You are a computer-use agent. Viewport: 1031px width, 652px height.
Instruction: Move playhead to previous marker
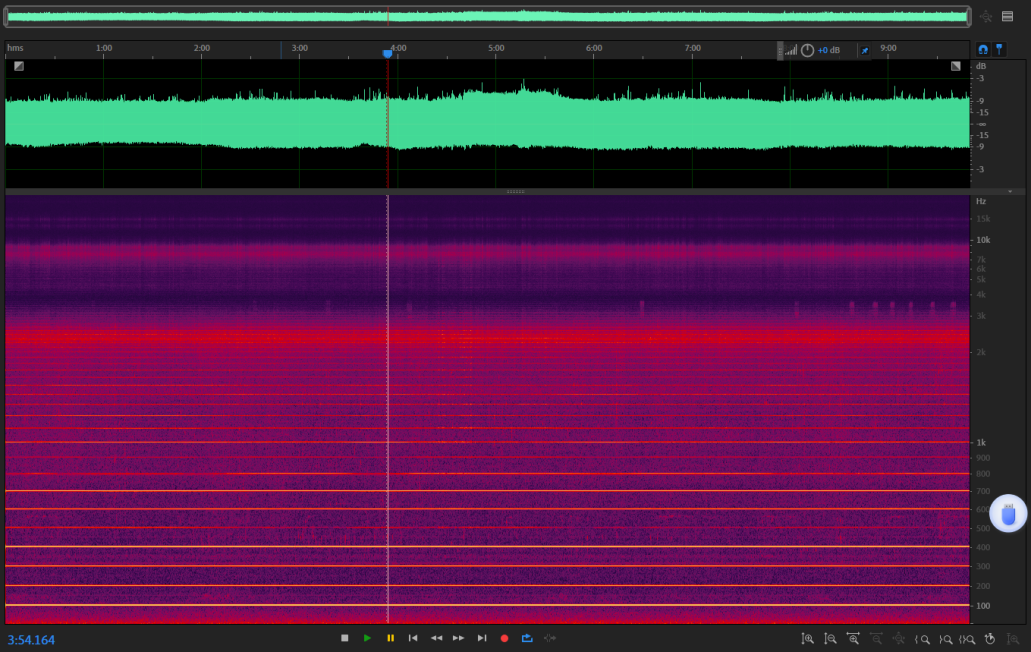tap(413, 638)
